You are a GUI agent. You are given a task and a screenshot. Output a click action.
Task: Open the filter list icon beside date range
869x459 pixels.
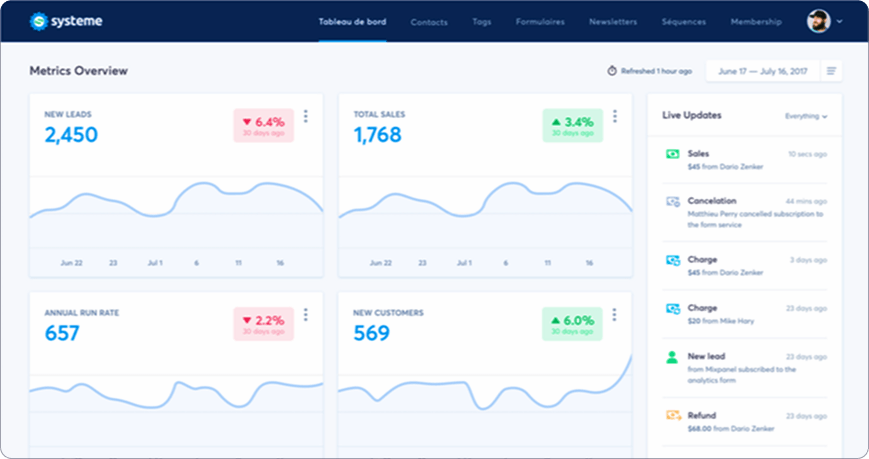[832, 71]
